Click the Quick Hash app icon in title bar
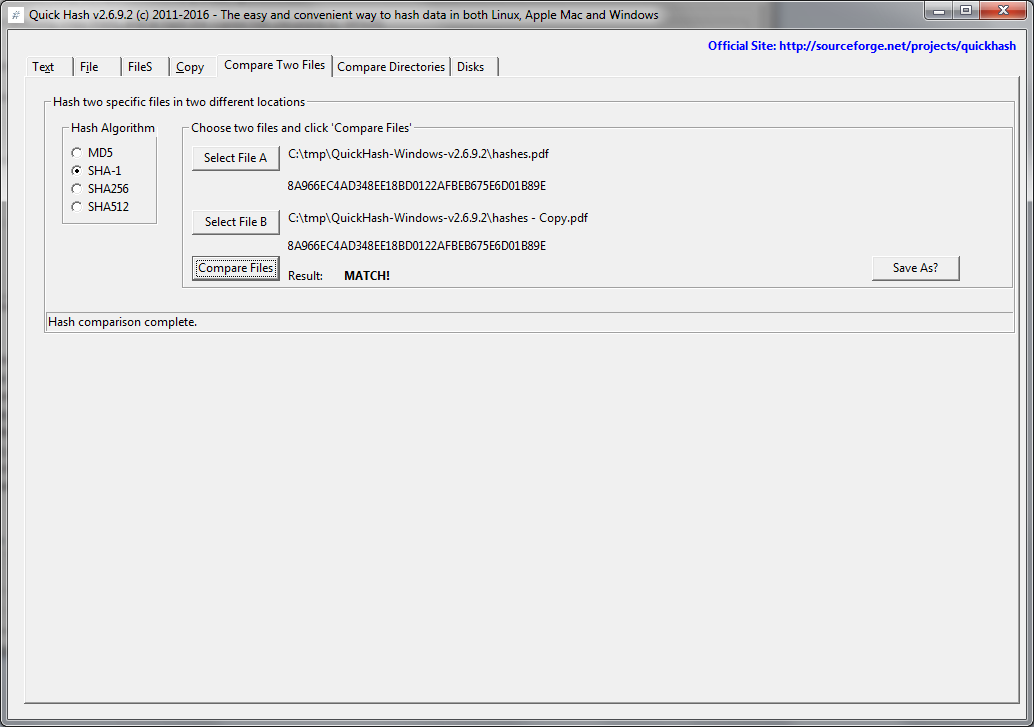 pyautogui.click(x=15, y=15)
